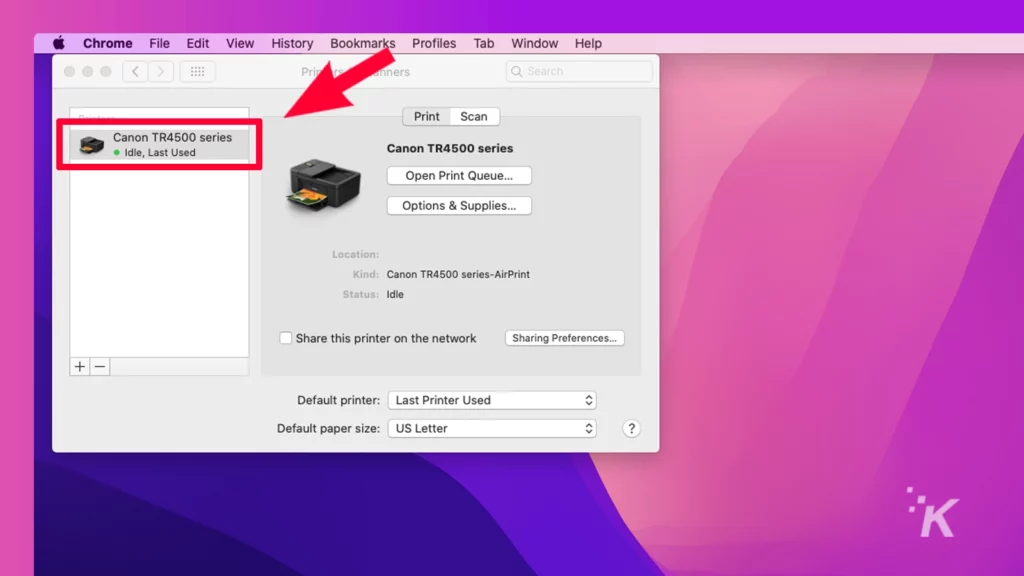Click the large Canon printer image

[x=324, y=185]
